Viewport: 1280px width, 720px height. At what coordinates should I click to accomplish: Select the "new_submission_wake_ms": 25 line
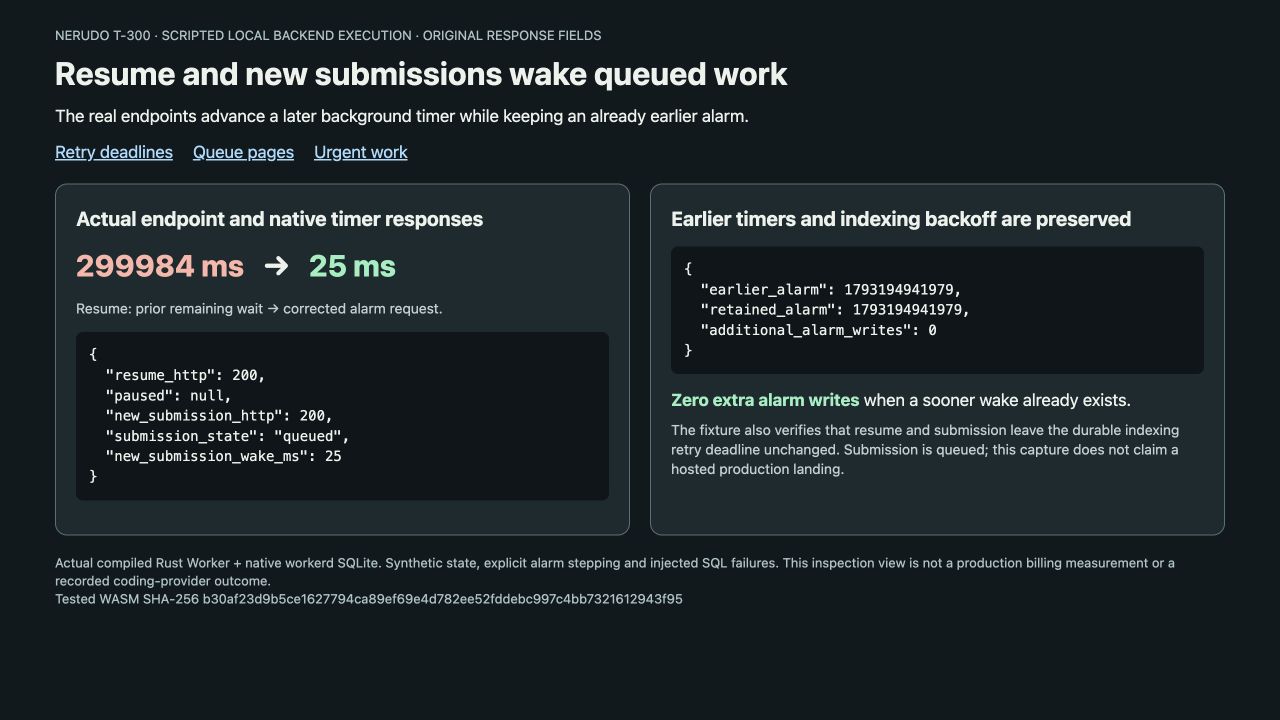pos(223,456)
